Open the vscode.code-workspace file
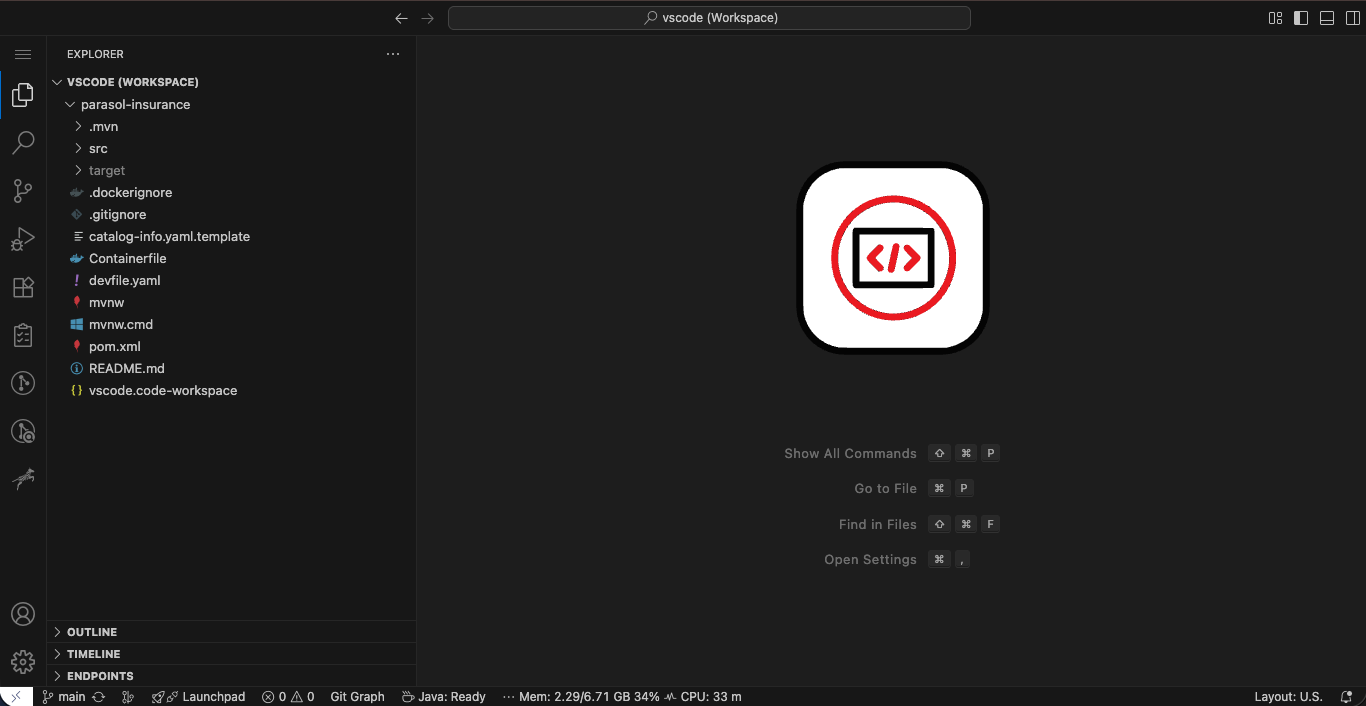The width and height of the screenshot is (1366, 706). (x=232, y=390)
